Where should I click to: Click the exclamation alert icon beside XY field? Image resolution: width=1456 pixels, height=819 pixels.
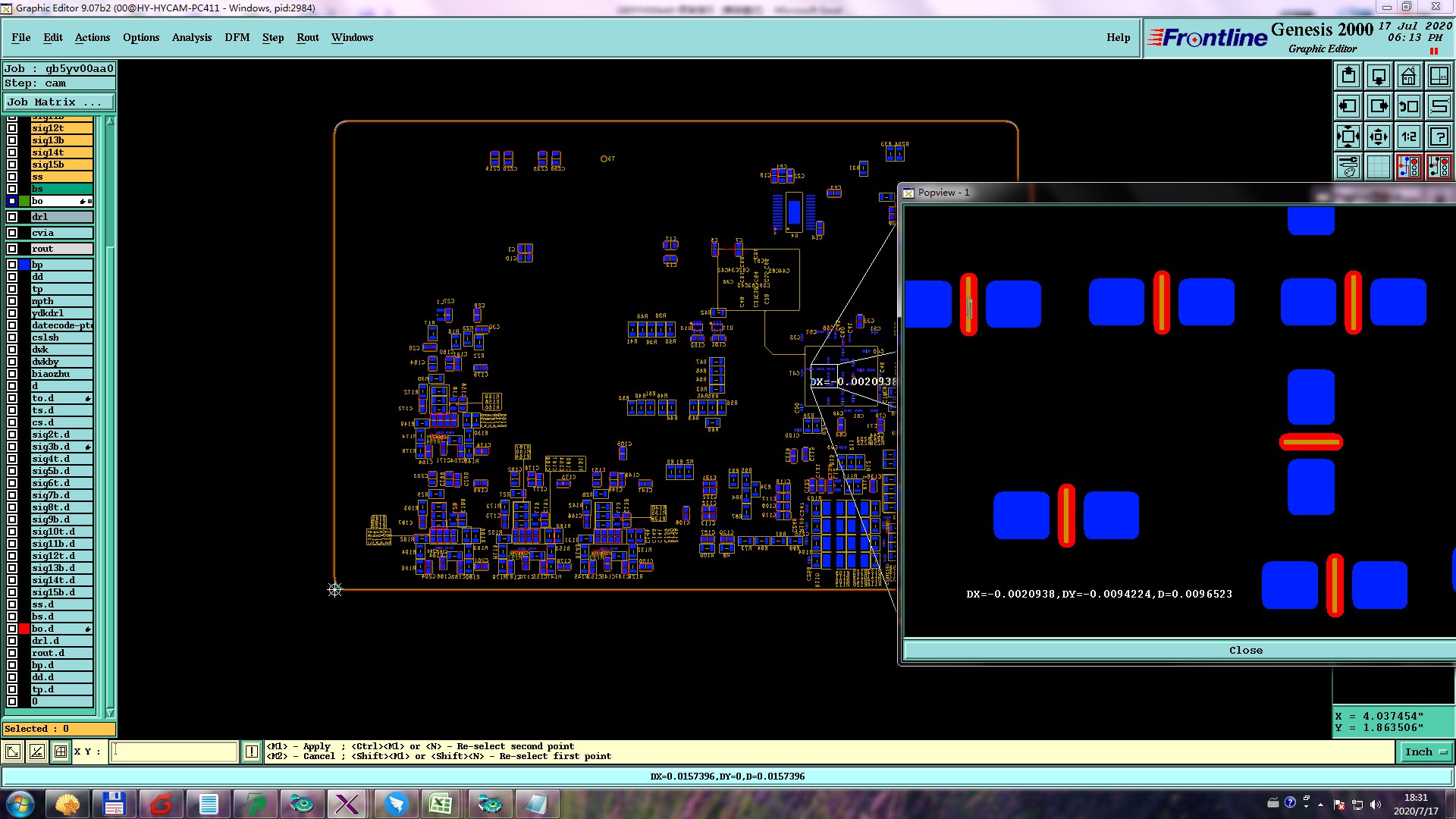point(252,752)
